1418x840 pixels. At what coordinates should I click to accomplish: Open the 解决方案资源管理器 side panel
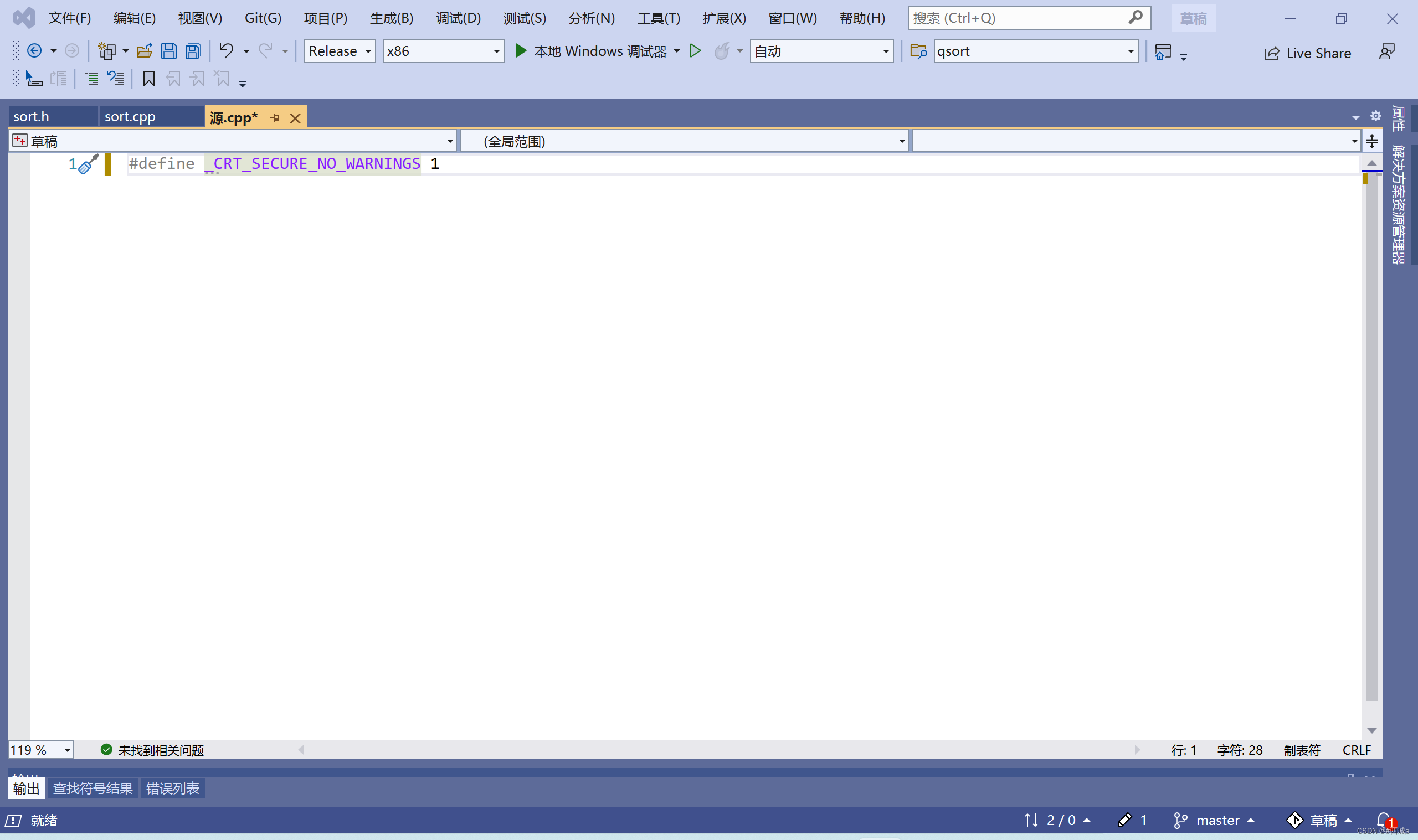[x=1398, y=204]
